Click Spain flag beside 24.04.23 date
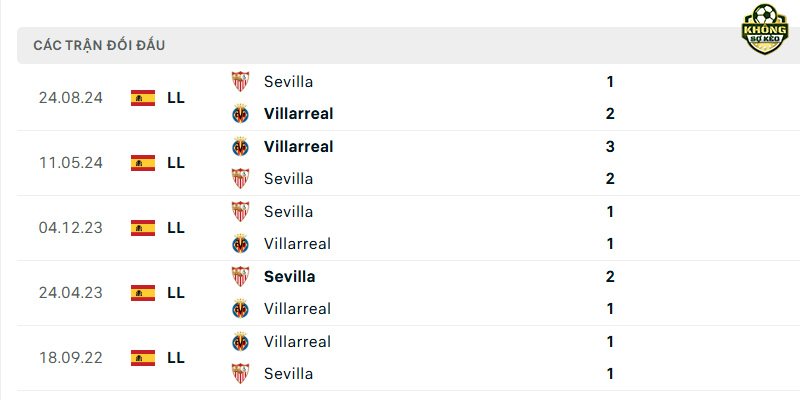The height and width of the screenshot is (400, 800). [143, 293]
